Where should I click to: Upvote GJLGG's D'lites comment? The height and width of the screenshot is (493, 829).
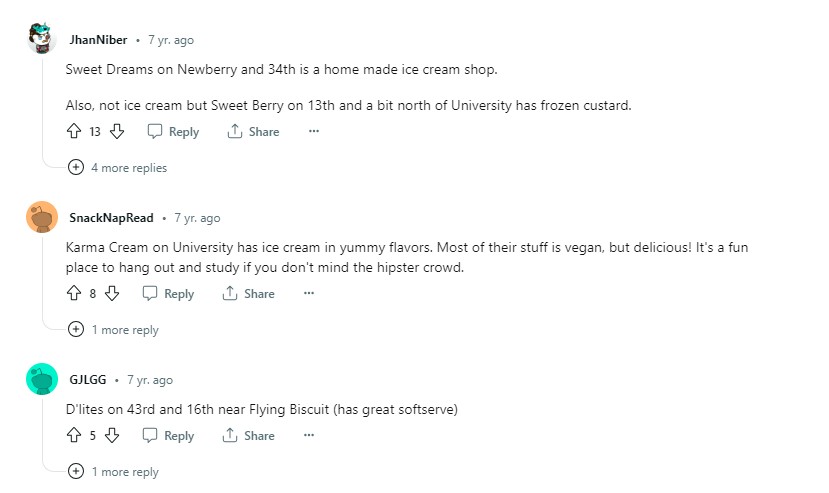tap(73, 436)
